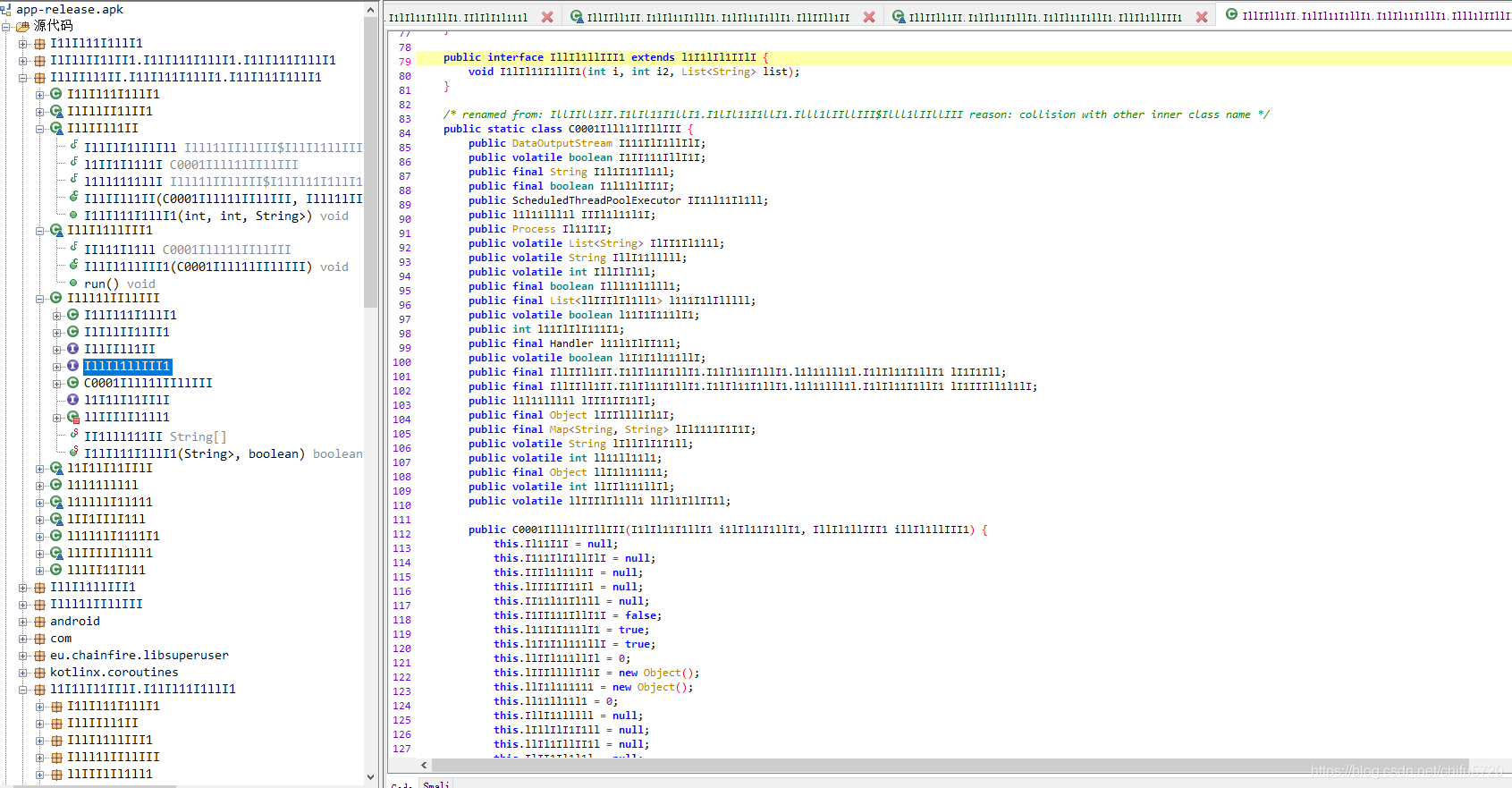Image resolution: width=1512 pixels, height=788 pixels.
Task: Close the first editor tab
Action: [547, 17]
